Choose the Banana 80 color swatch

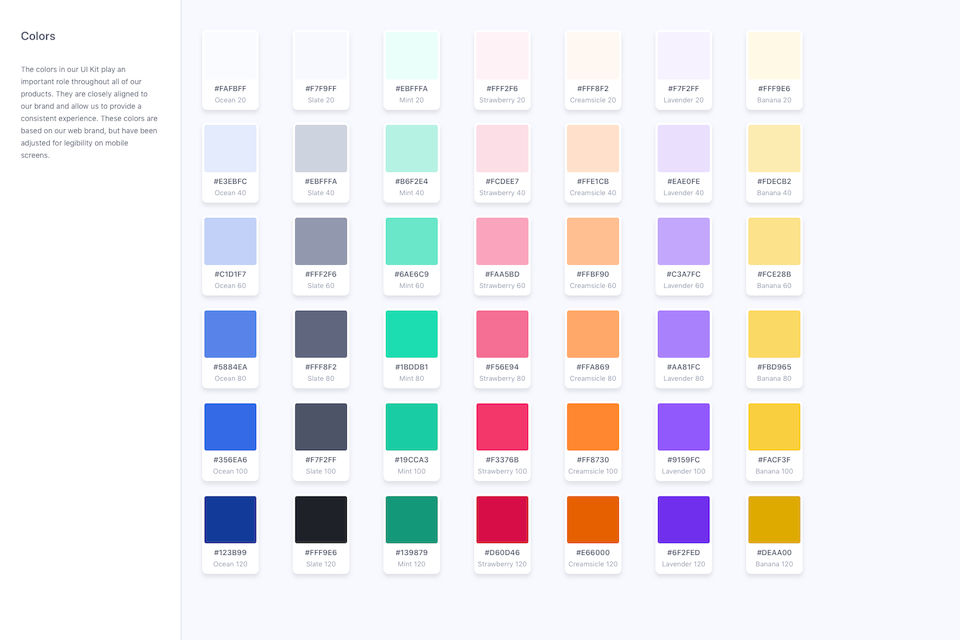point(774,334)
